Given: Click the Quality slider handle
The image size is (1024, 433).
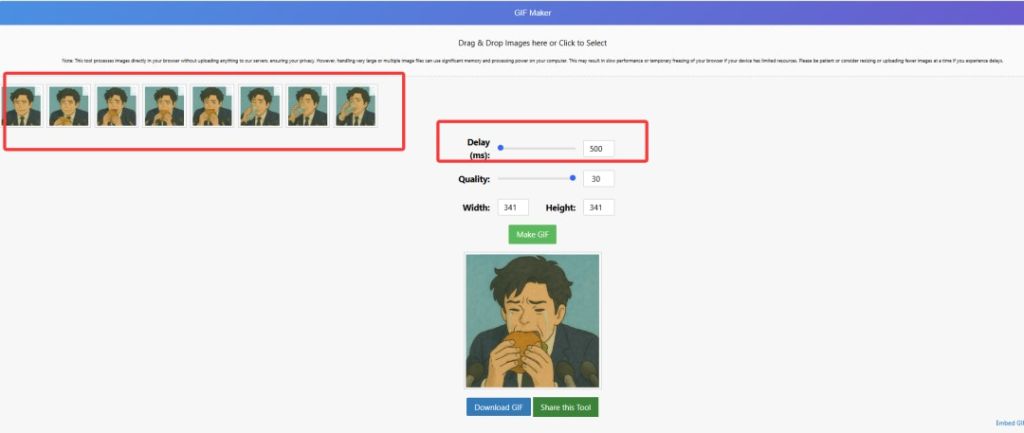Looking at the screenshot, I should (573, 178).
